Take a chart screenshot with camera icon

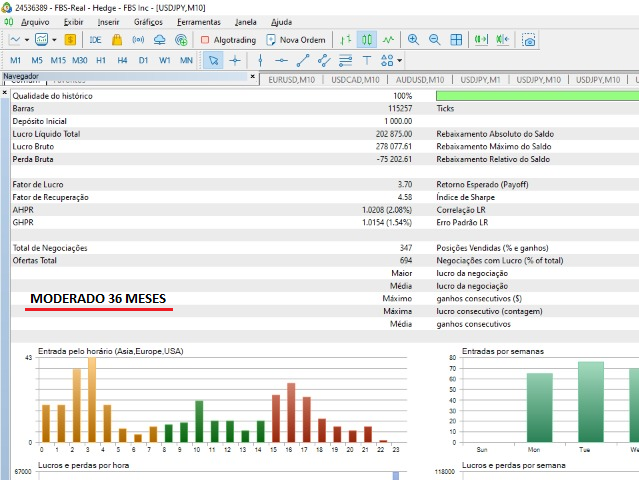click(x=528, y=40)
